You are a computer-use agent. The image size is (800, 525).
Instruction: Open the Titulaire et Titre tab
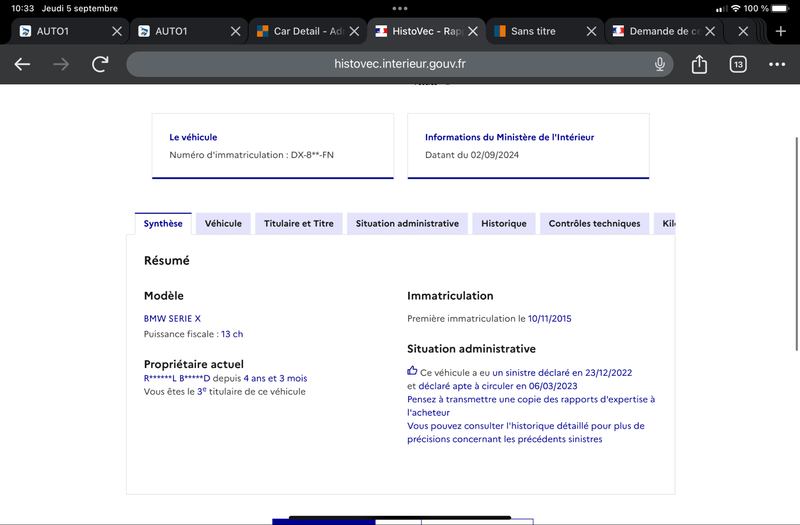click(x=298, y=223)
